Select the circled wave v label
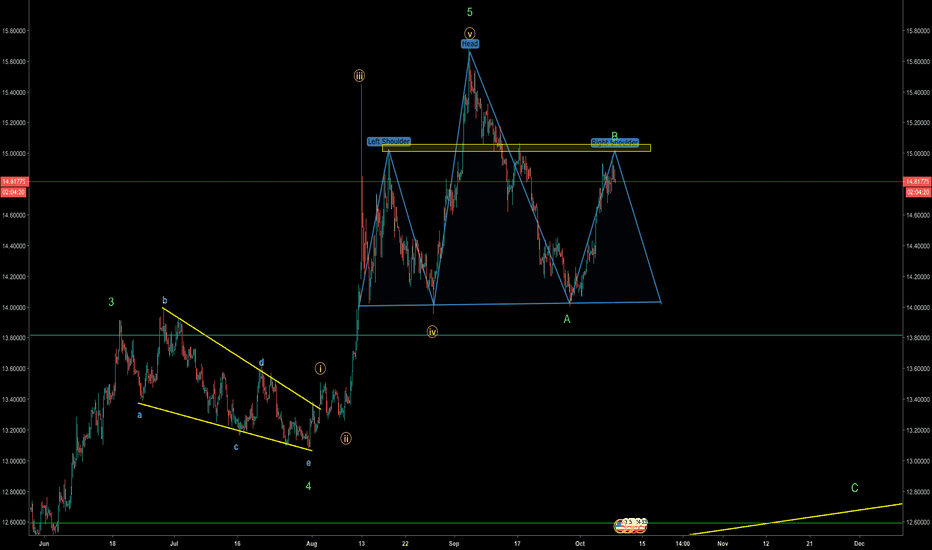Image resolution: width=932 pixels, height=550 pixels. coord(470,33)
